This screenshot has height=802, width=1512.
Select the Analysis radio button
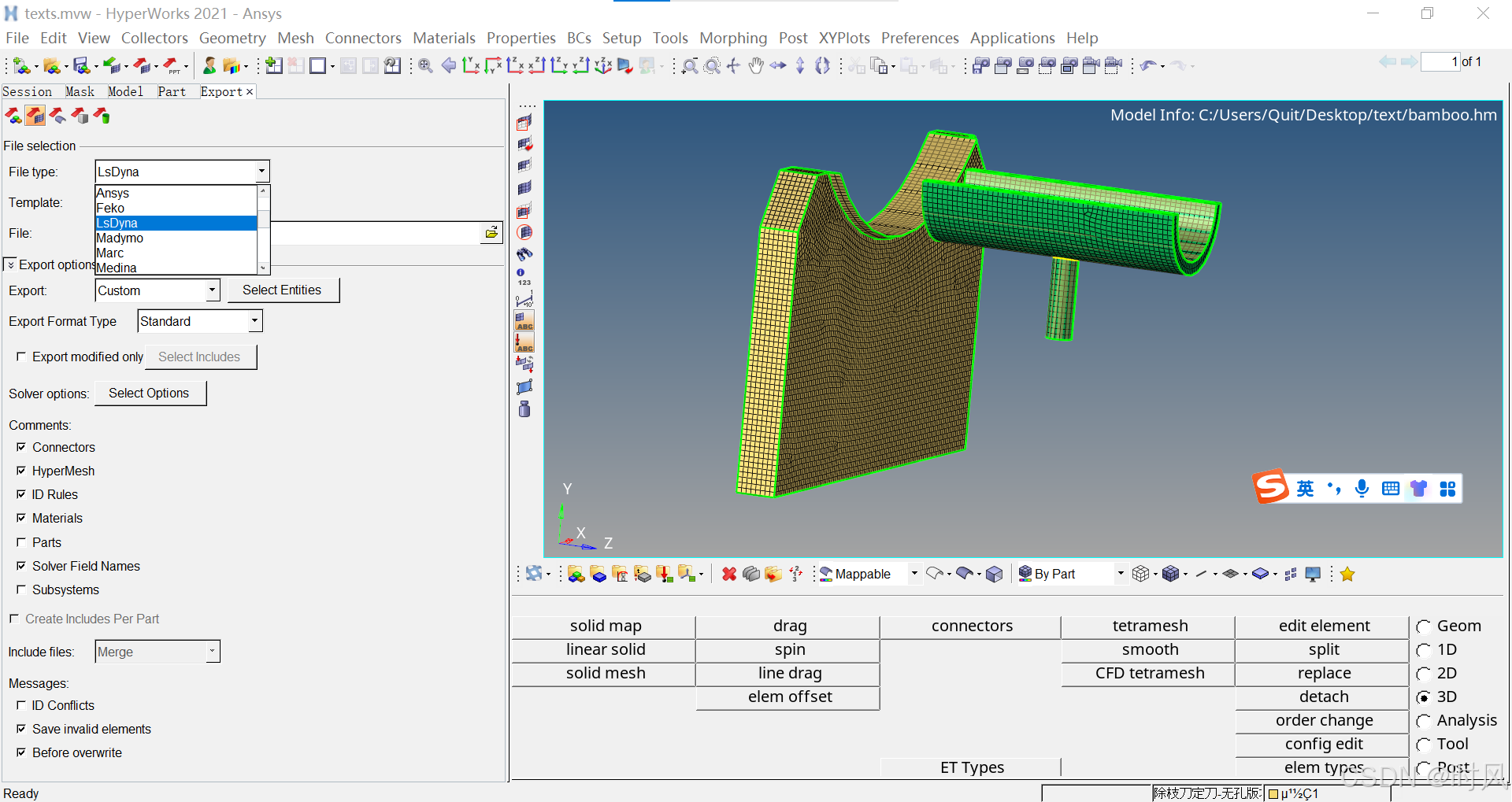(x=1424, y=721)
